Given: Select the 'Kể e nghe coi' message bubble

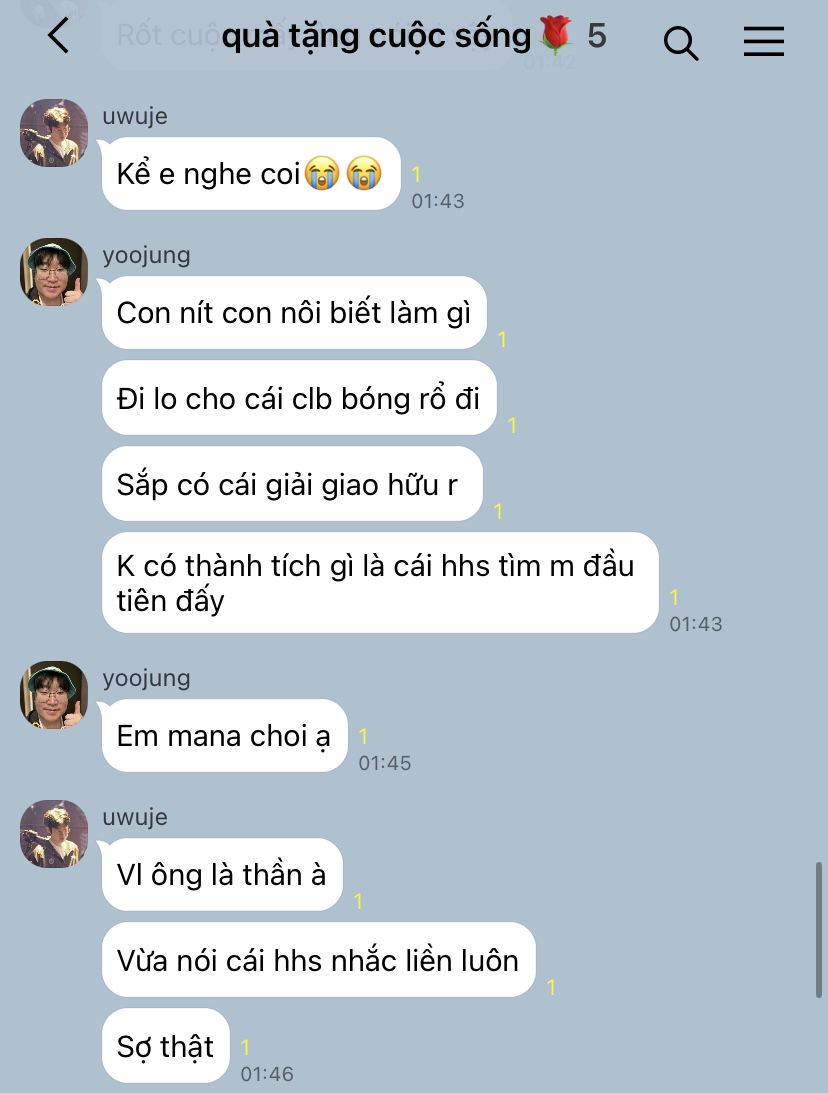Looking at the screenshot, I should [251, 174].
